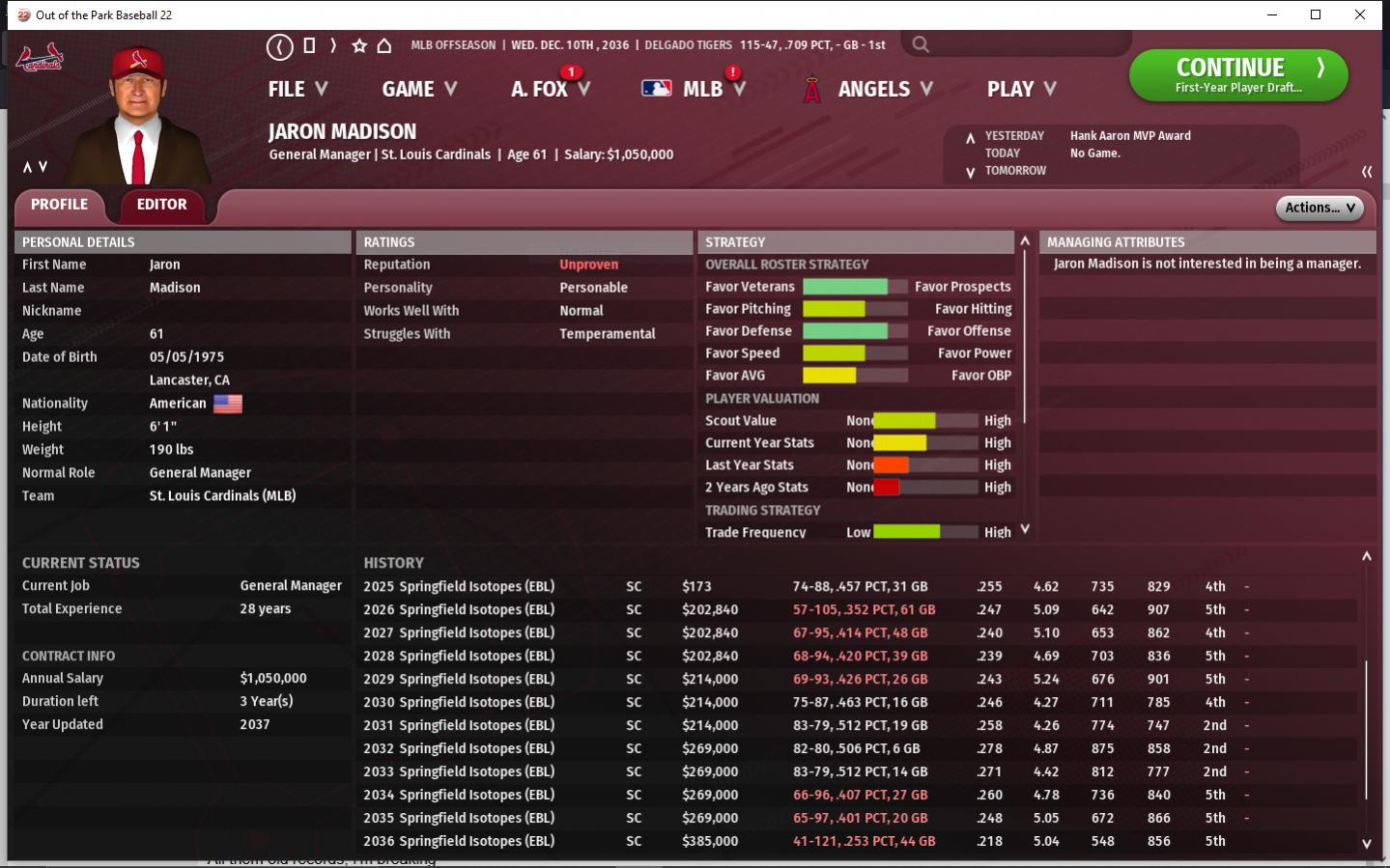Click the Angels team logo icon
The height and width of the screenshot is (868, 1390).
pyautogui.click(x=812, y=90)
